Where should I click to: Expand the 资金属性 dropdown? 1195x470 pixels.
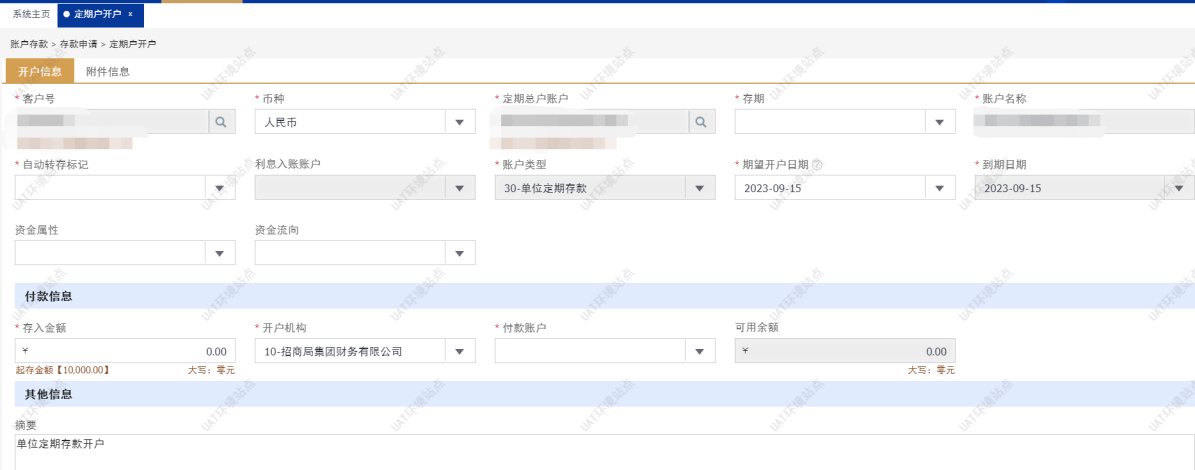click(x=219, y=253)
